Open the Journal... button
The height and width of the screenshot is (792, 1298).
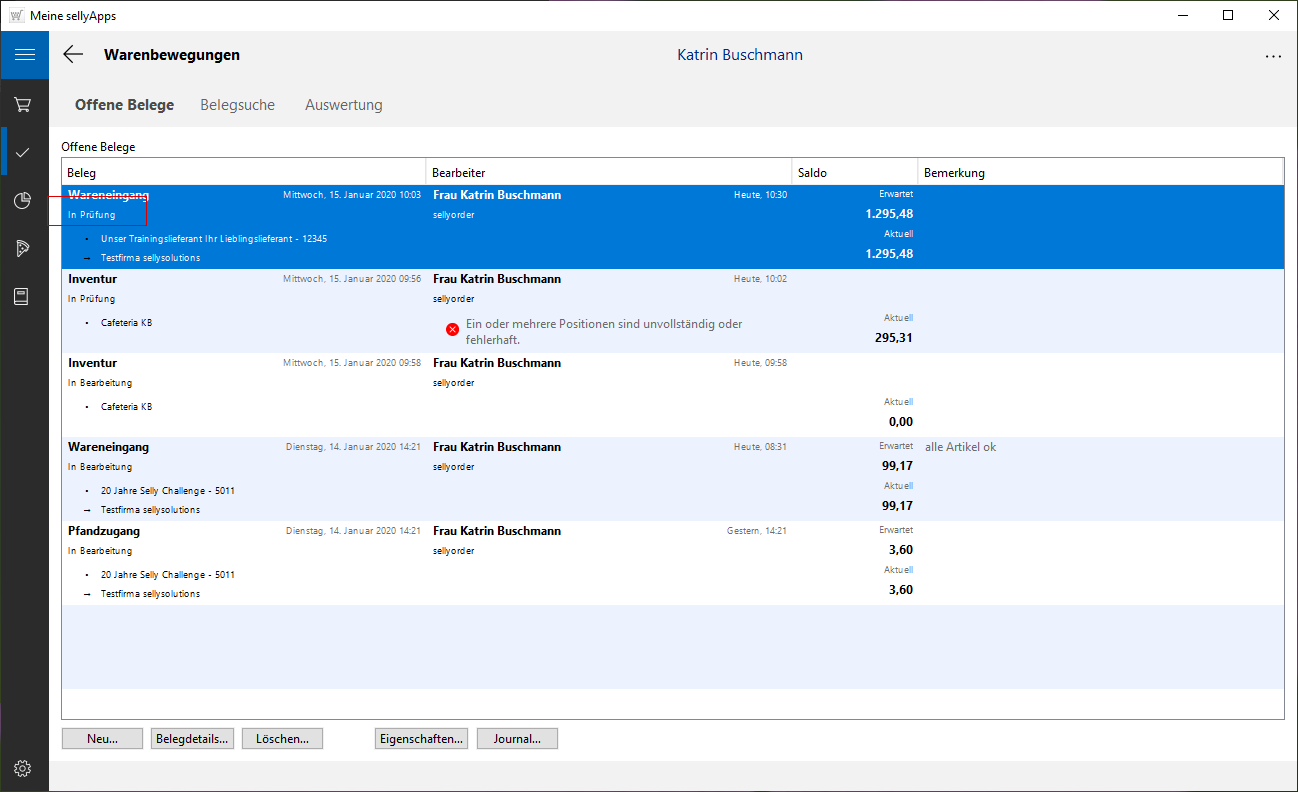517,739
